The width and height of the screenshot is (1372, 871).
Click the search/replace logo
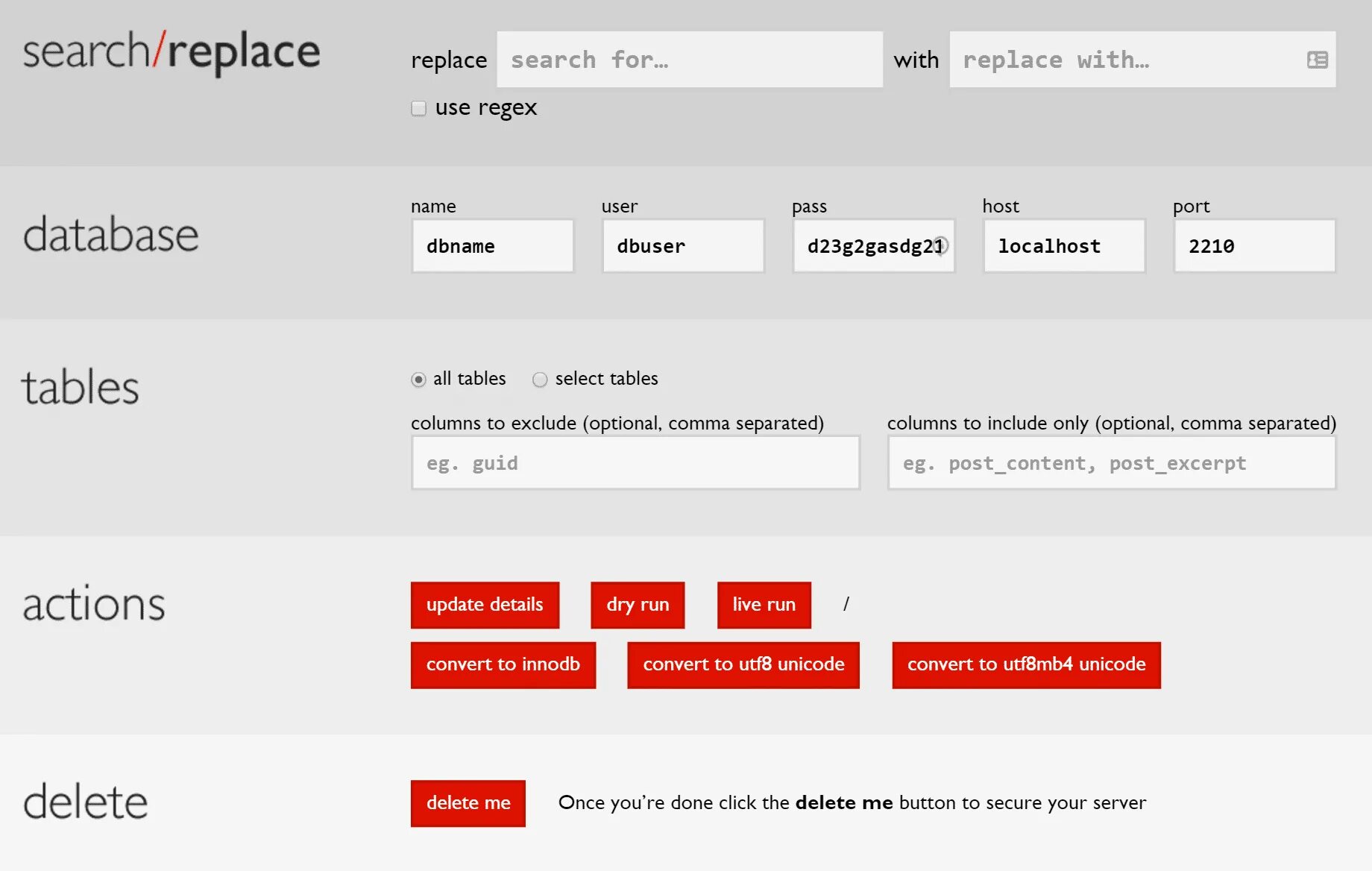(171, 52)
